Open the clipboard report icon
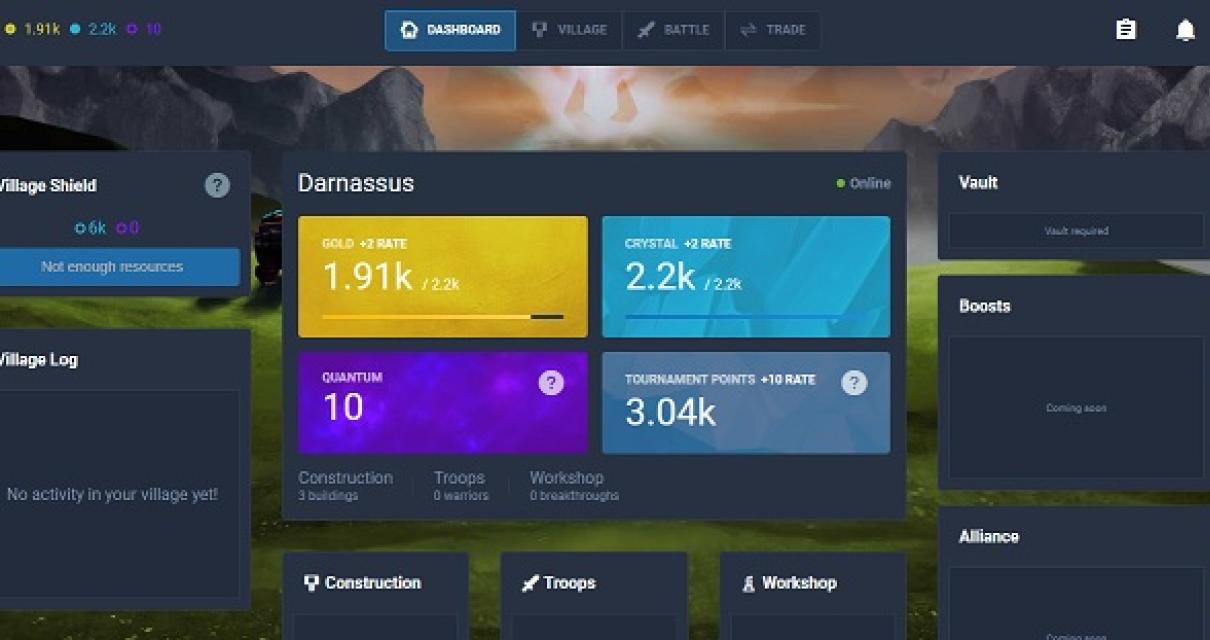Viewport: 1210px width, 640px height. [1125, 29]
